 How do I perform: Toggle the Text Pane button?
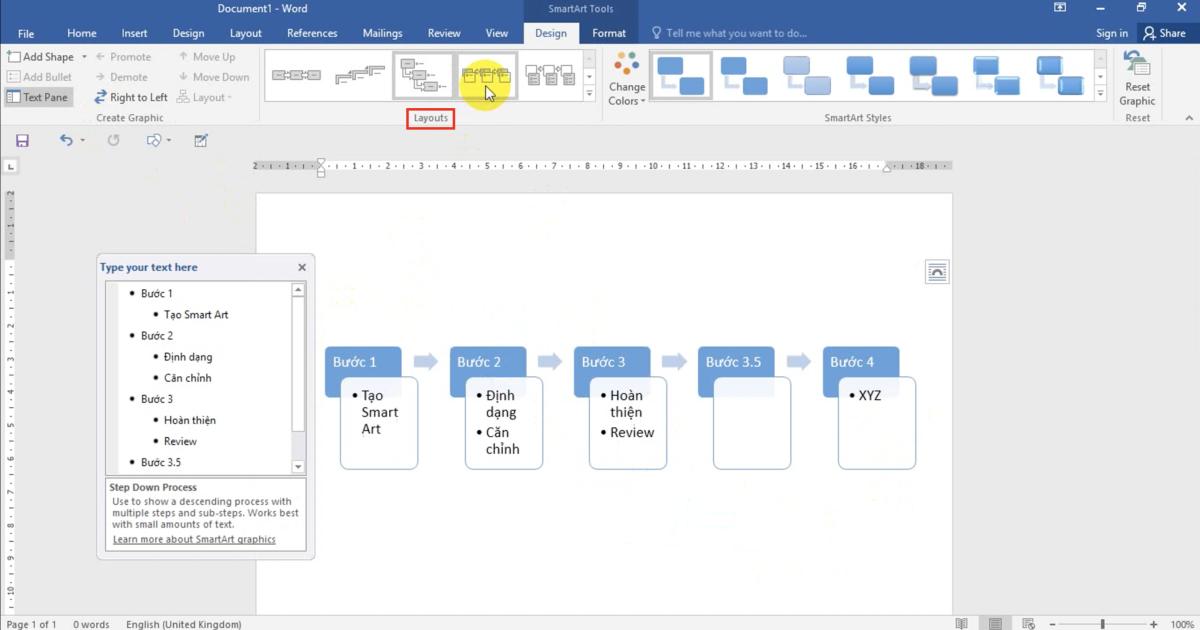coord(38,97)
